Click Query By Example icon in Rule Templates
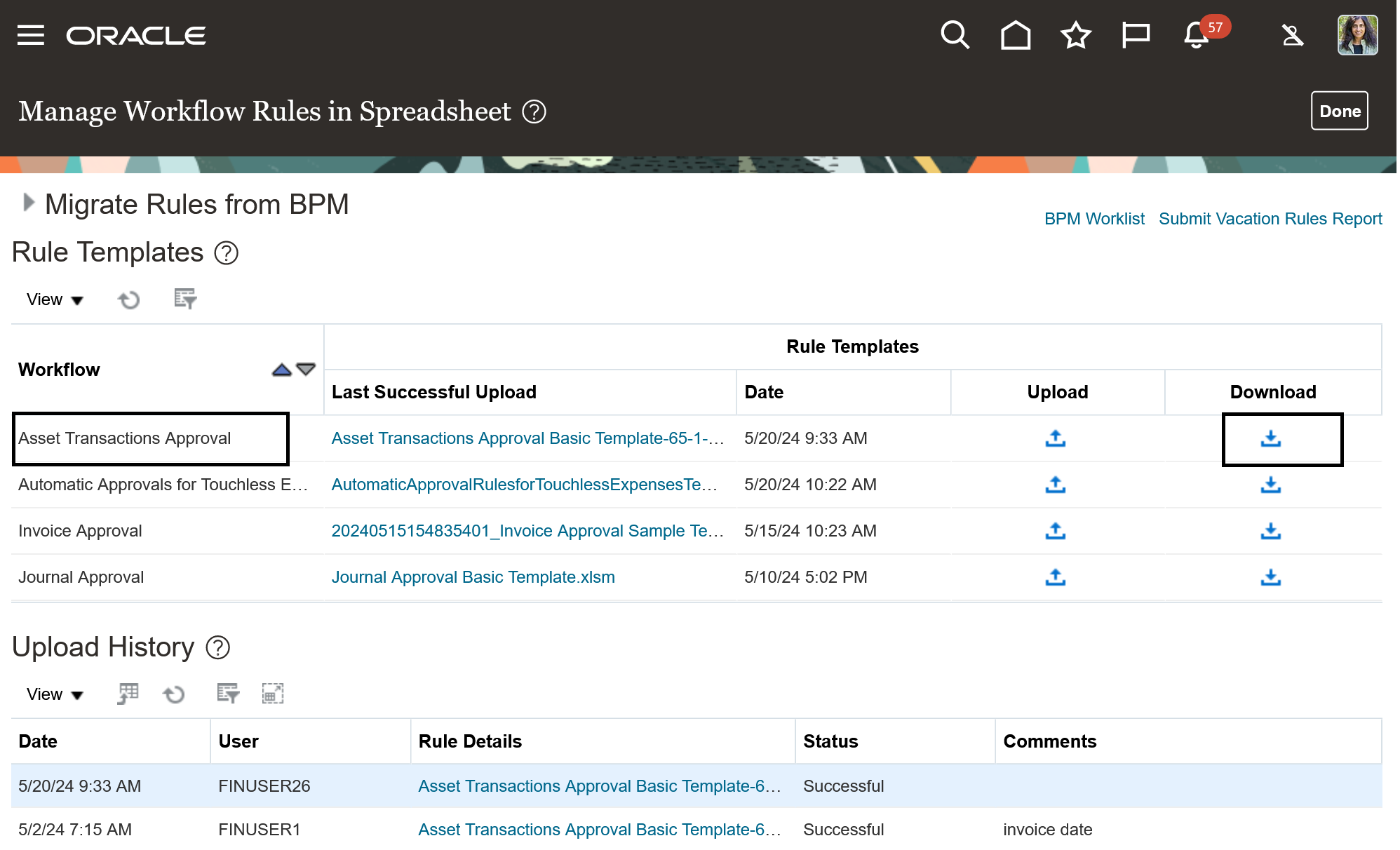1400x850 pixels. [x=185, y=299]
